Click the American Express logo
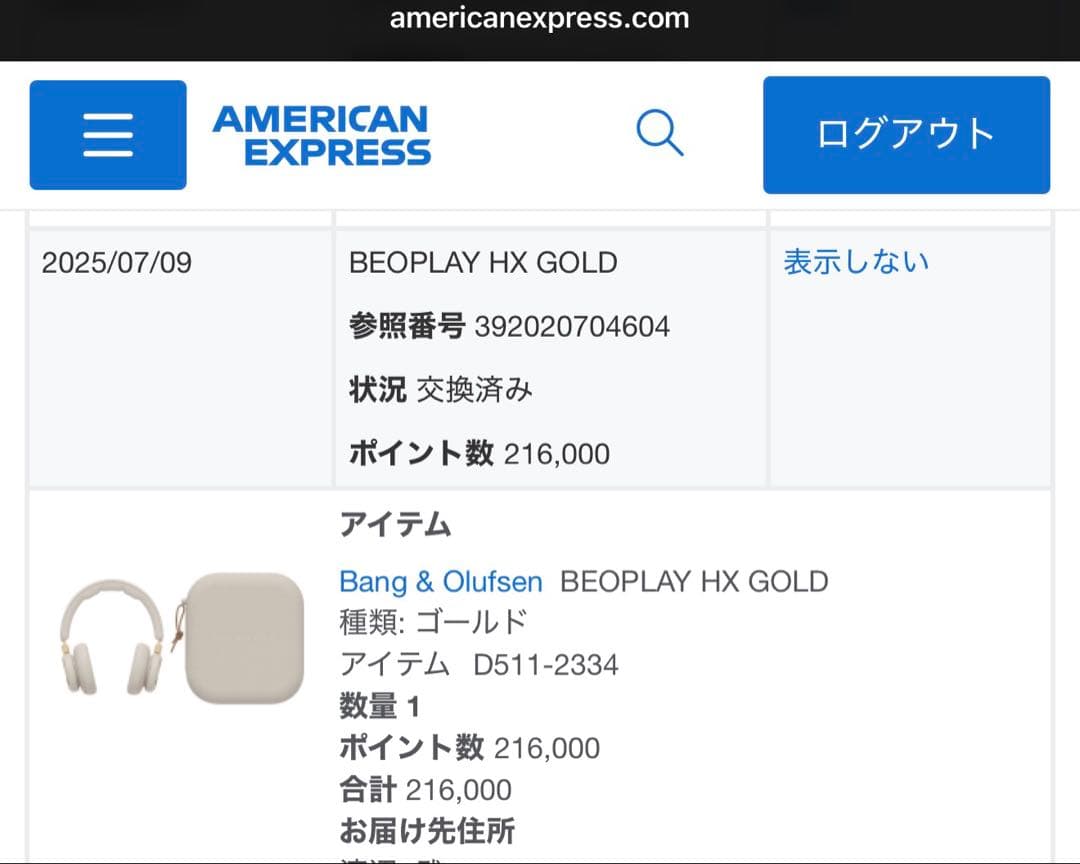This screenshot has height=864, width=1080. point(318,134)
